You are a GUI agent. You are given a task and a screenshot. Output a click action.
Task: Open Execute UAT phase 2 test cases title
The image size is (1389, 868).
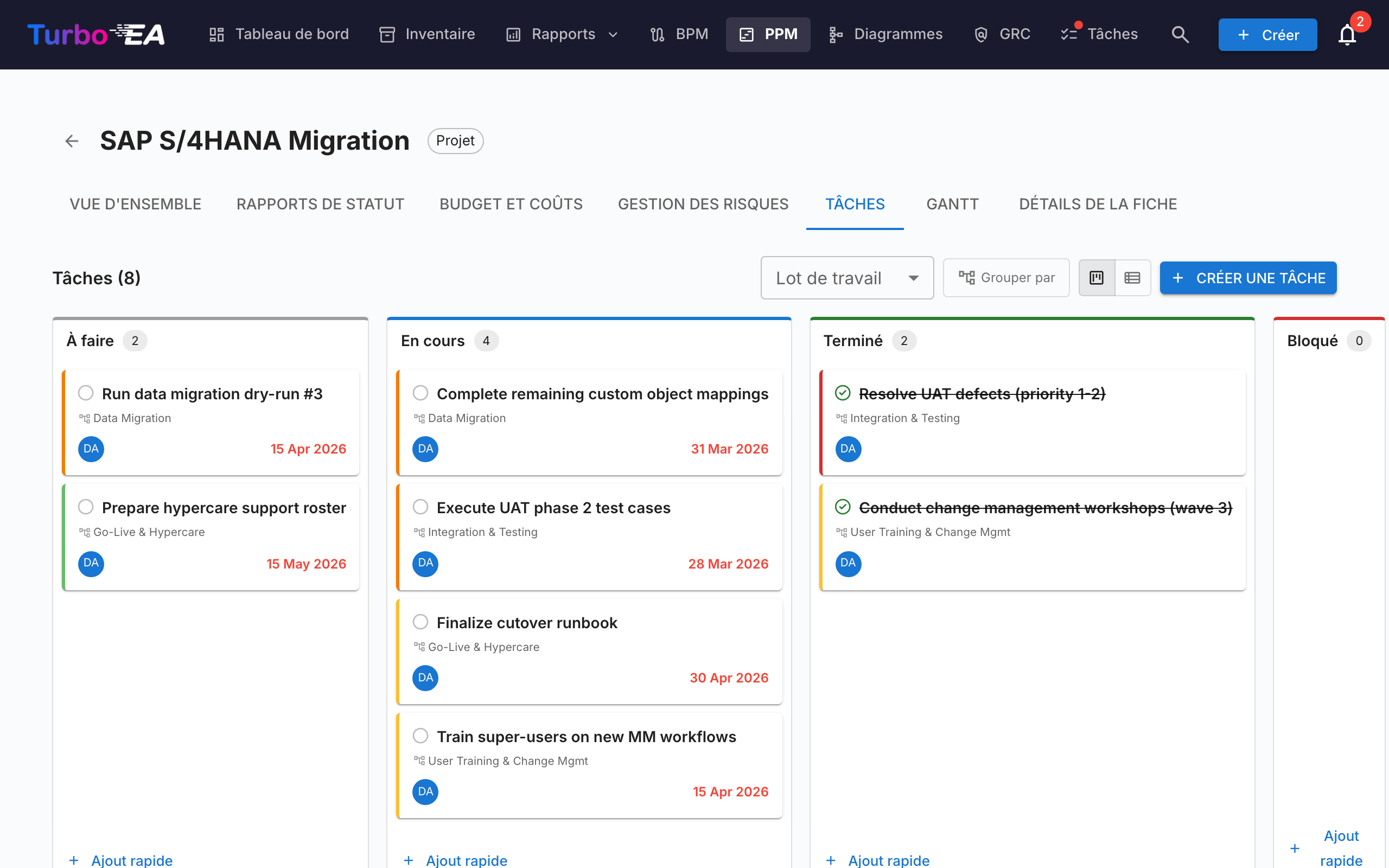pyautogui.click(x=553, y=508)
